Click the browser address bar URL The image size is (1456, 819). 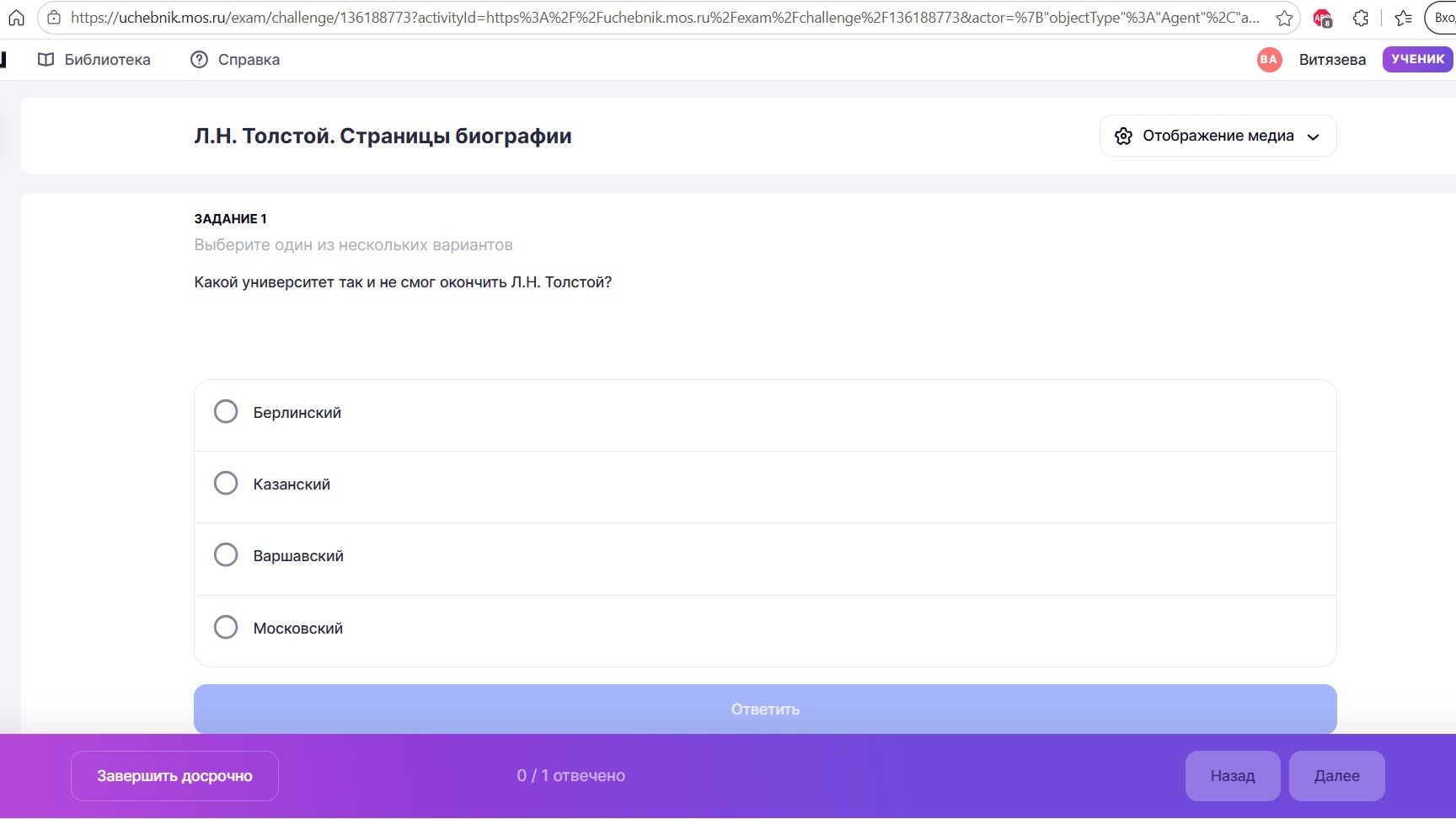point(665,18)
